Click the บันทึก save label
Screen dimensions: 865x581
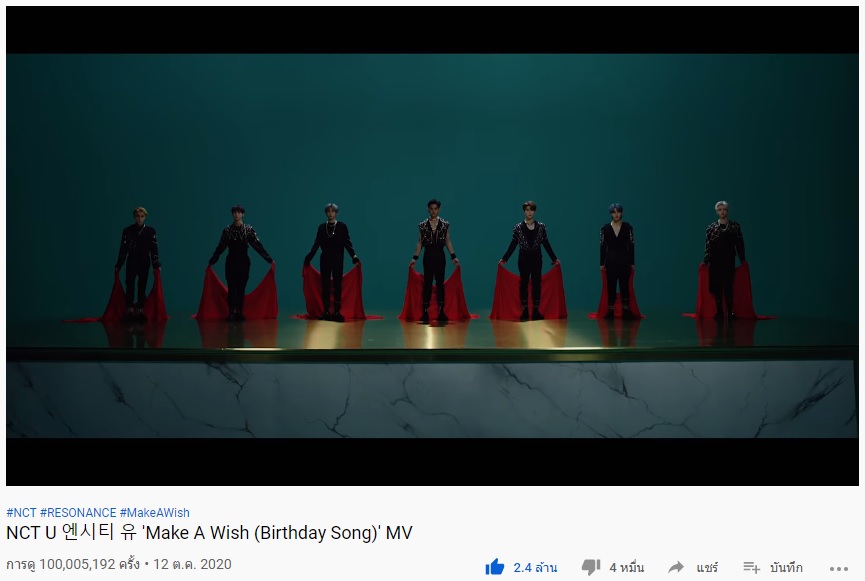point(786,568)
